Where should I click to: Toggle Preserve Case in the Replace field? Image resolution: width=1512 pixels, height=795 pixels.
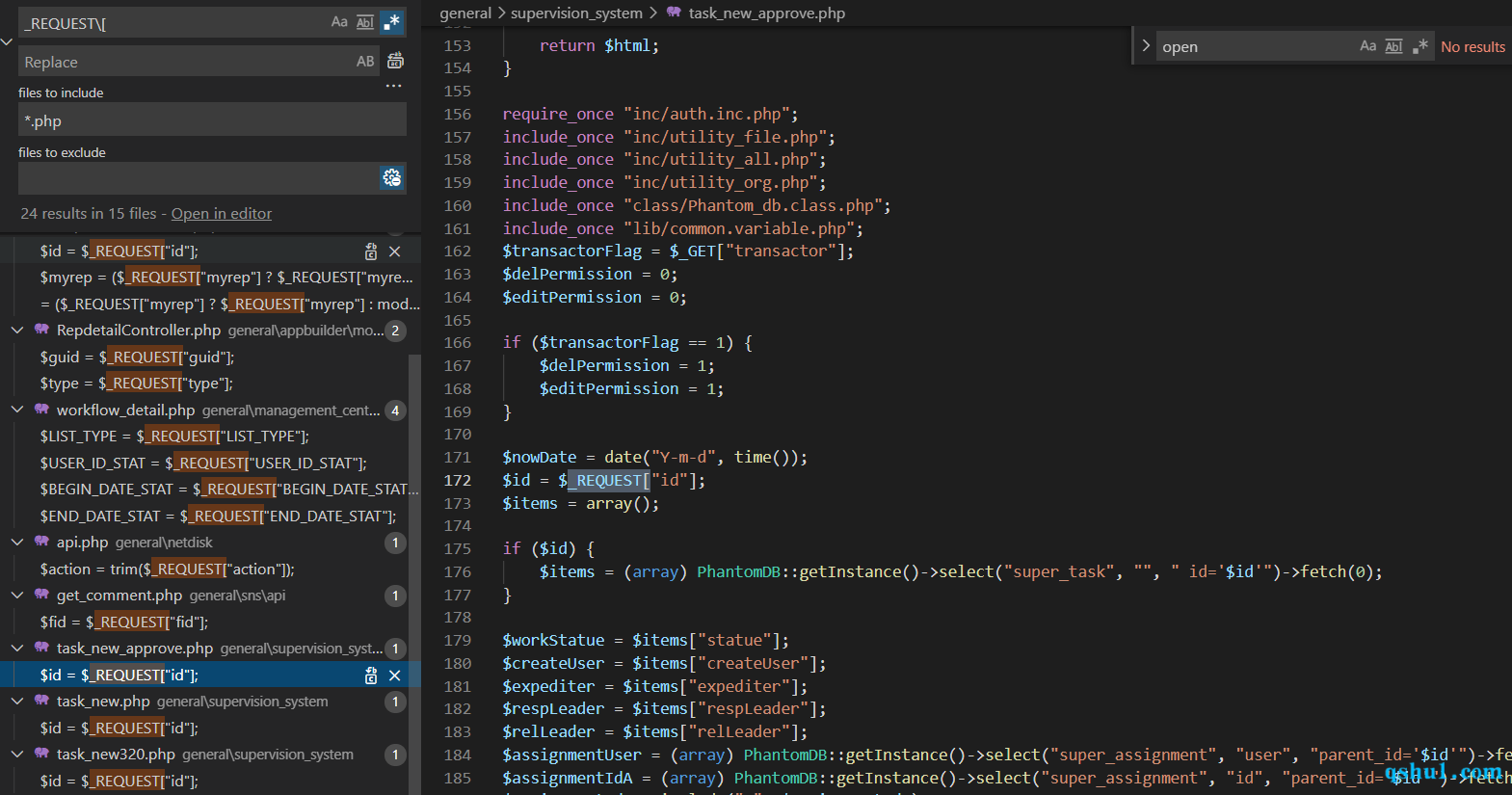[x=365, y=62]
